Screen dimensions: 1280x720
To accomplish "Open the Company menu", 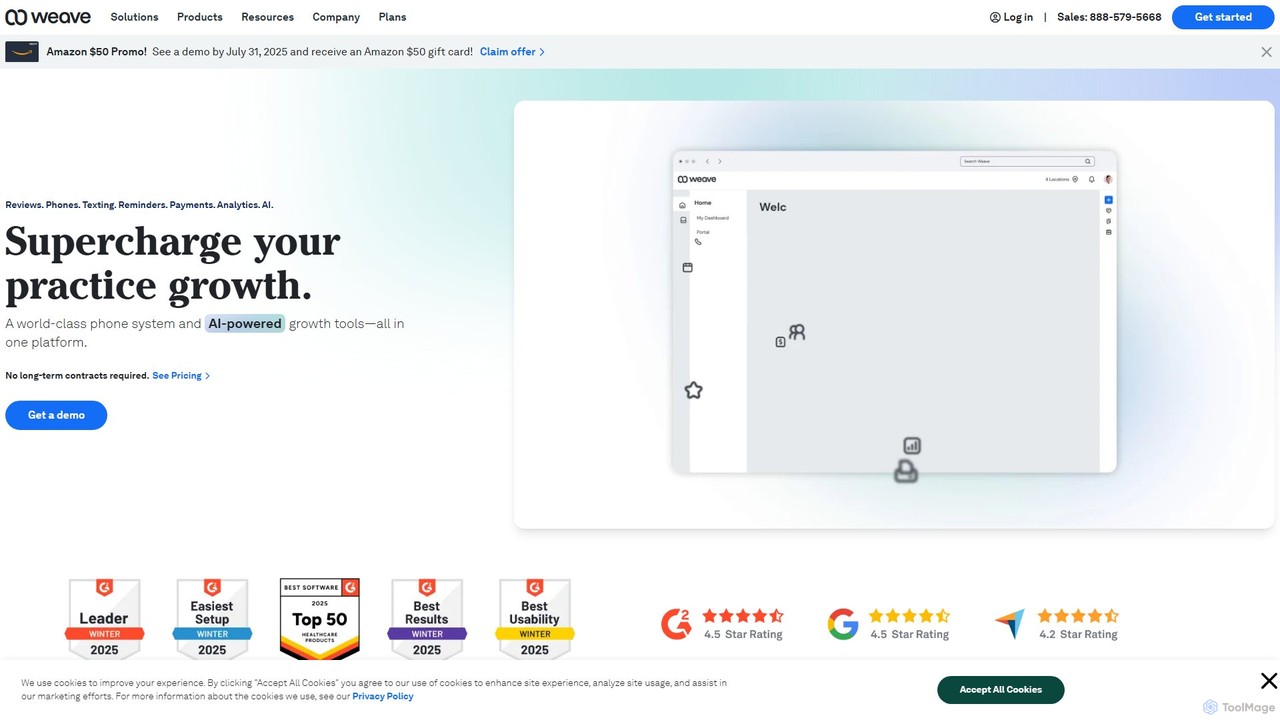I will 336,17.
